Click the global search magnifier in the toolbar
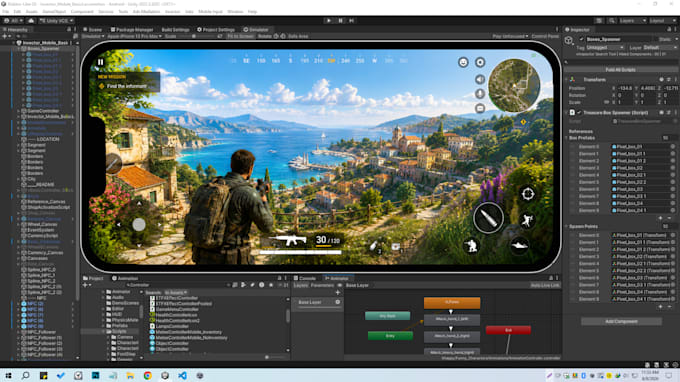The image size is (680, 382). tap(611, 20)
